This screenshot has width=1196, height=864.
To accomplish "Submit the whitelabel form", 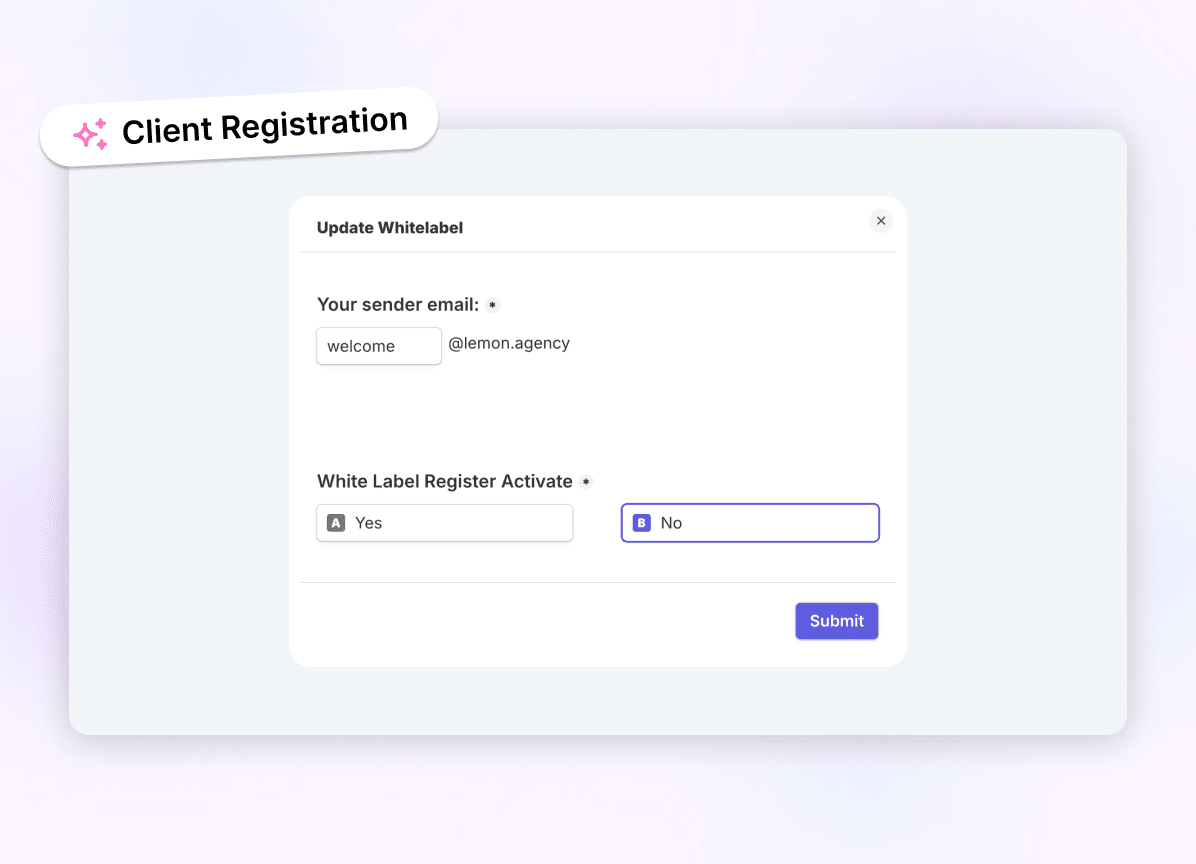I will tap(837, 621).
